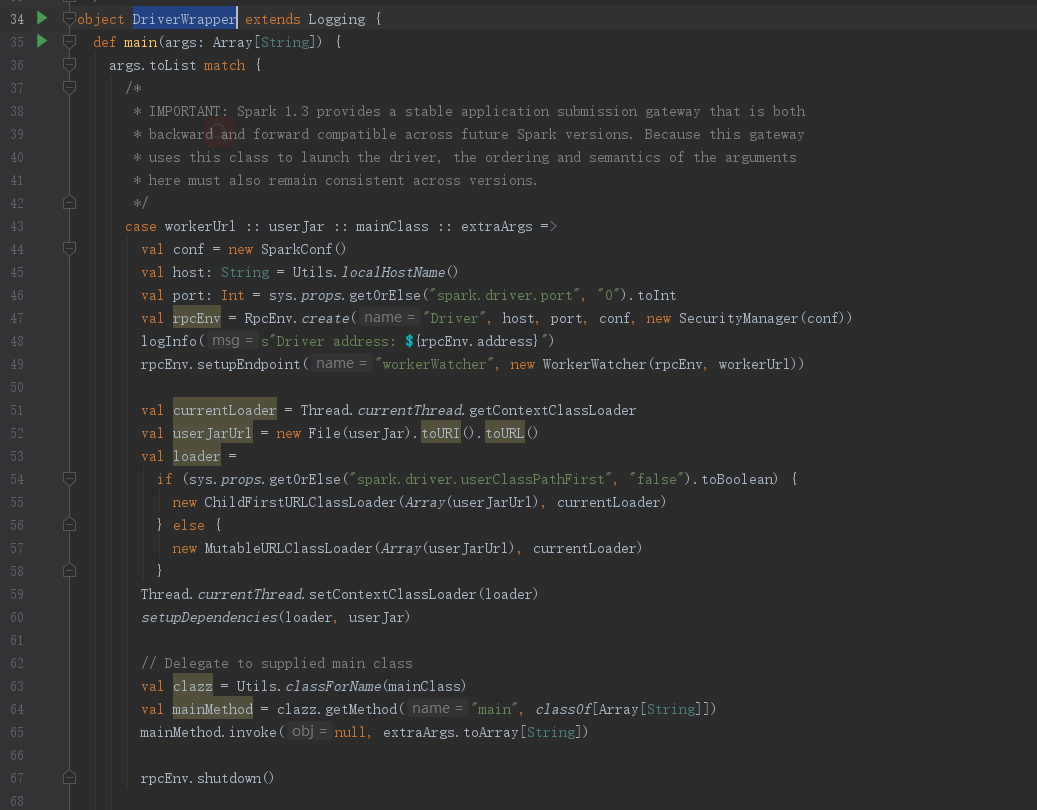Click line number 61 in the gutter
The image size is (1037, 810).
[17, 641]
